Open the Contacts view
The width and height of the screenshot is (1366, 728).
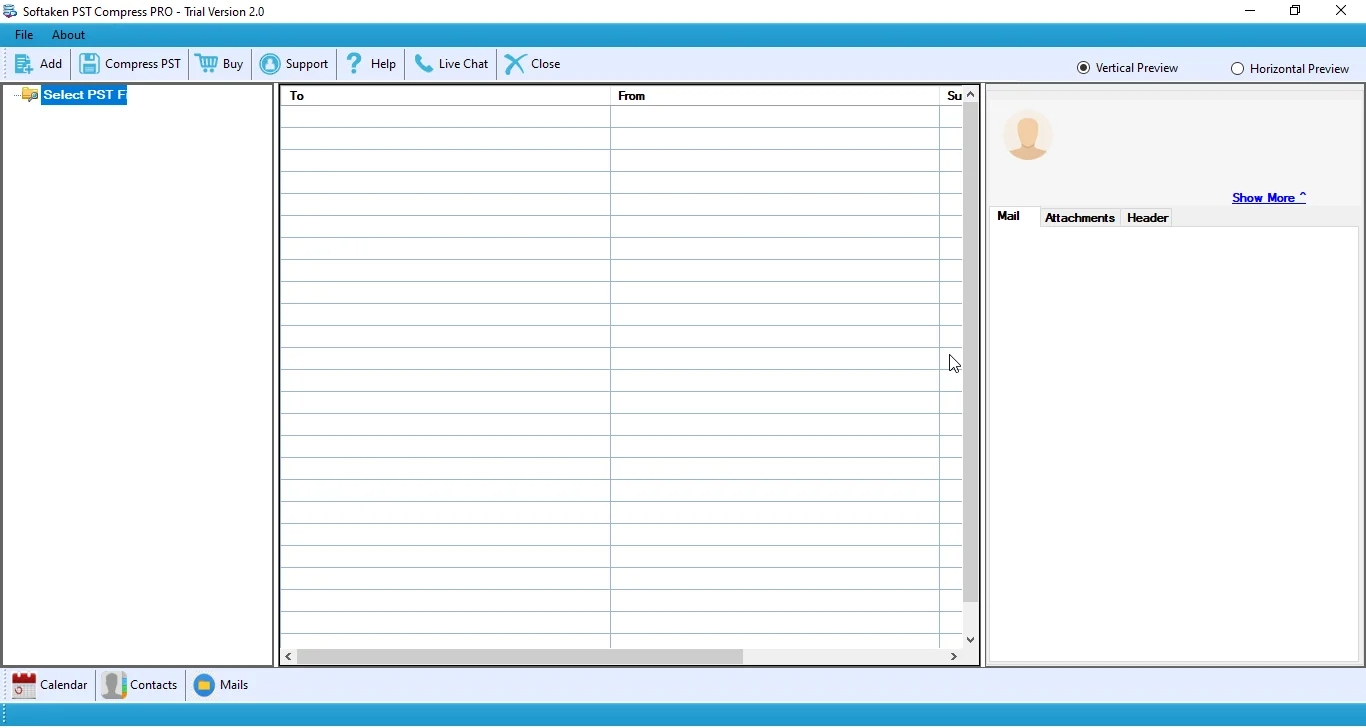pos(140,685)
